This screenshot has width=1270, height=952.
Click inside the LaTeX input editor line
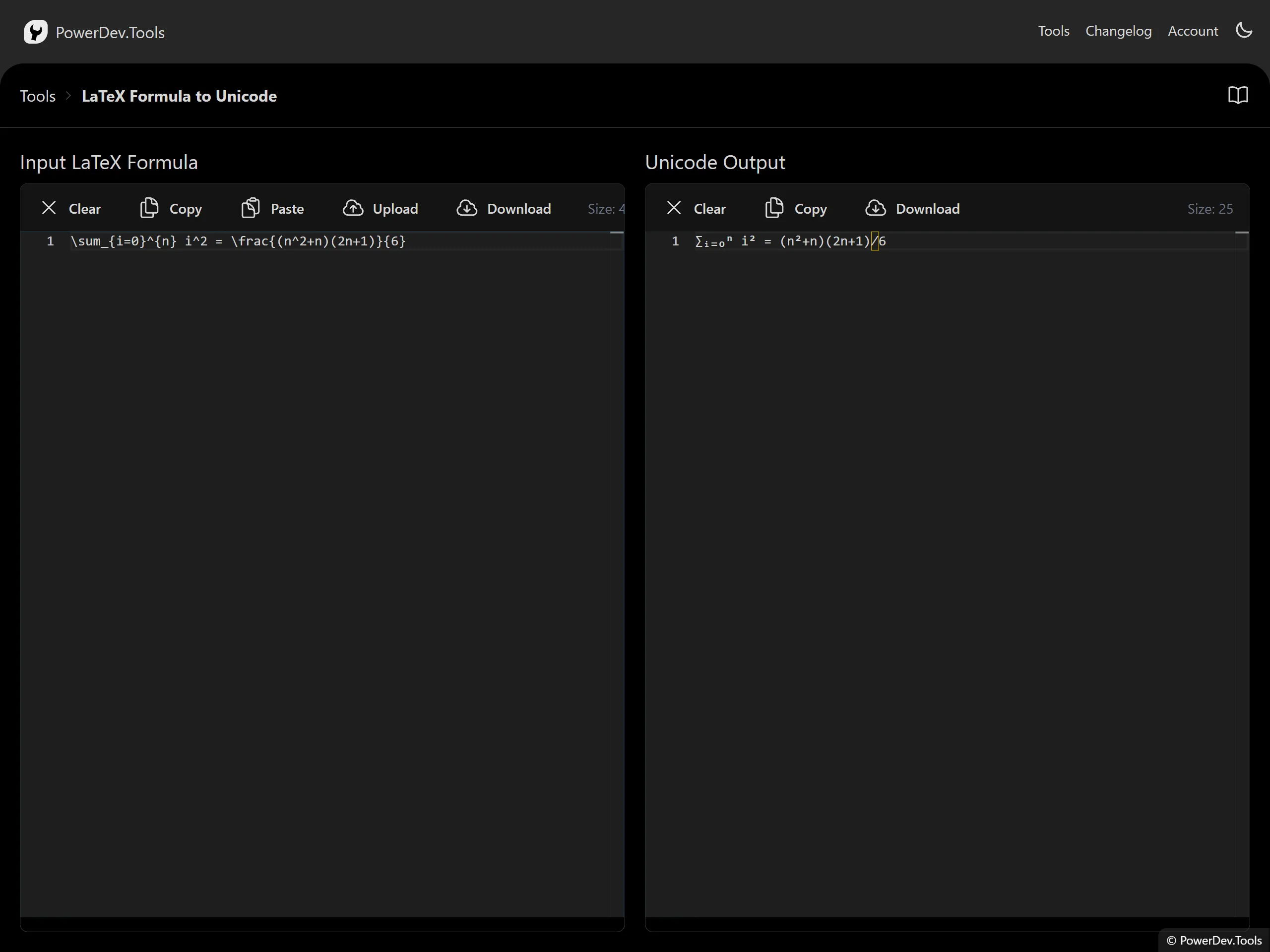click(238, 241)
